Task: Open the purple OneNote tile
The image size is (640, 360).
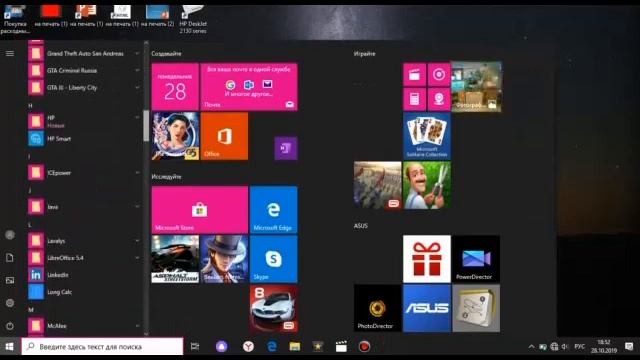Action: point(286,148)
